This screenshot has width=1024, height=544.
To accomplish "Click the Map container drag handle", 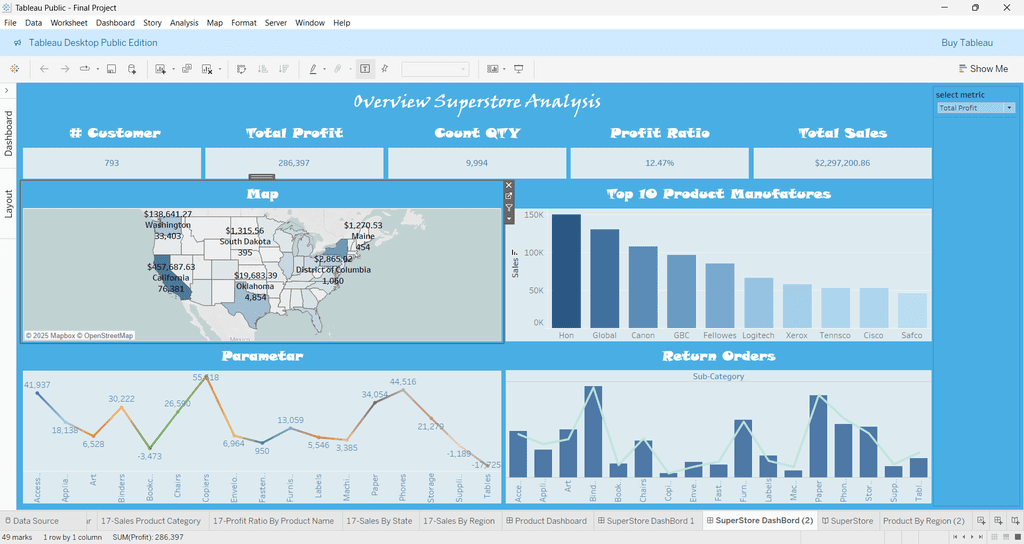I will point(262,177).
